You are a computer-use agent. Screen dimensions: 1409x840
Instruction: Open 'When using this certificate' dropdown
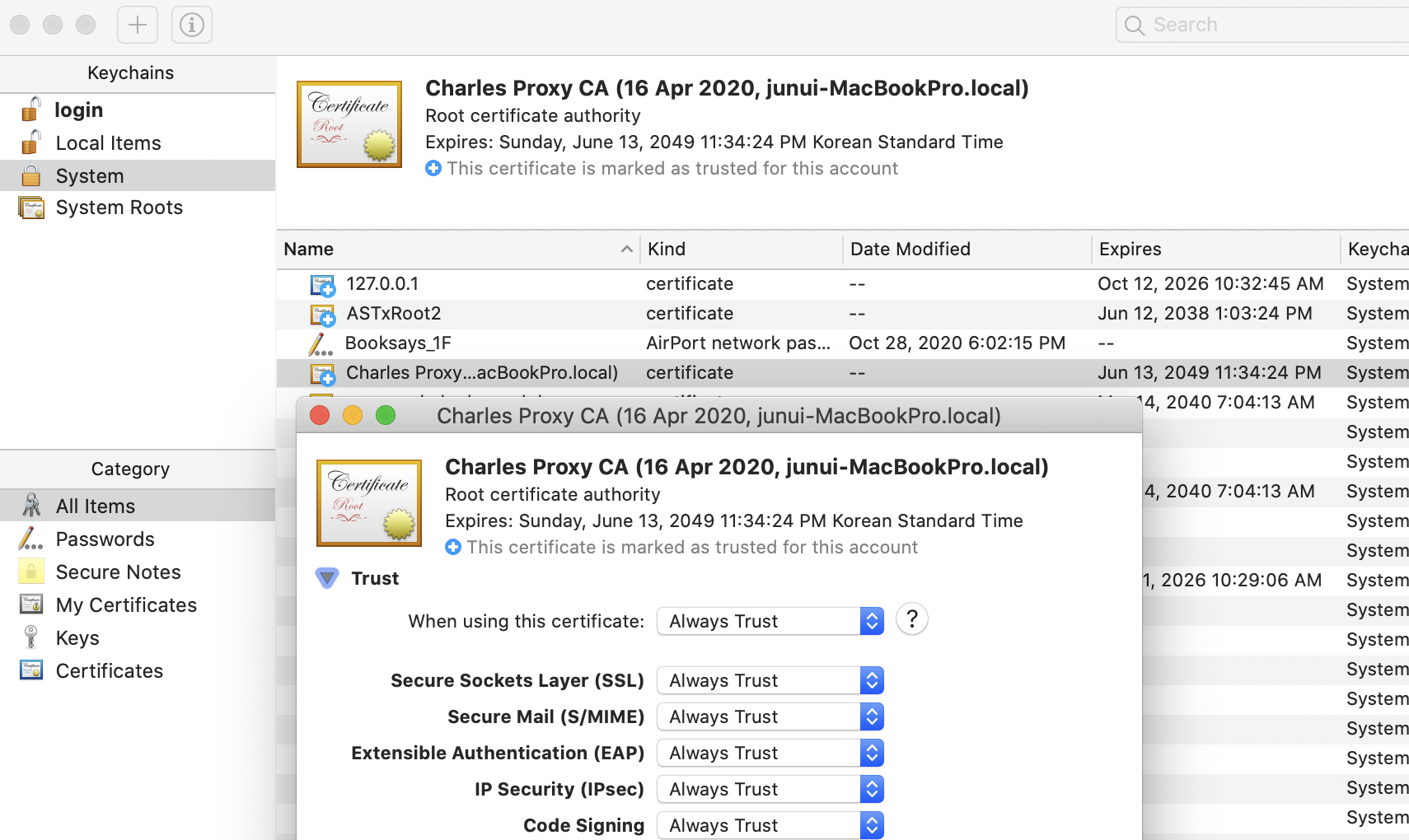click(x=770, y=621)
